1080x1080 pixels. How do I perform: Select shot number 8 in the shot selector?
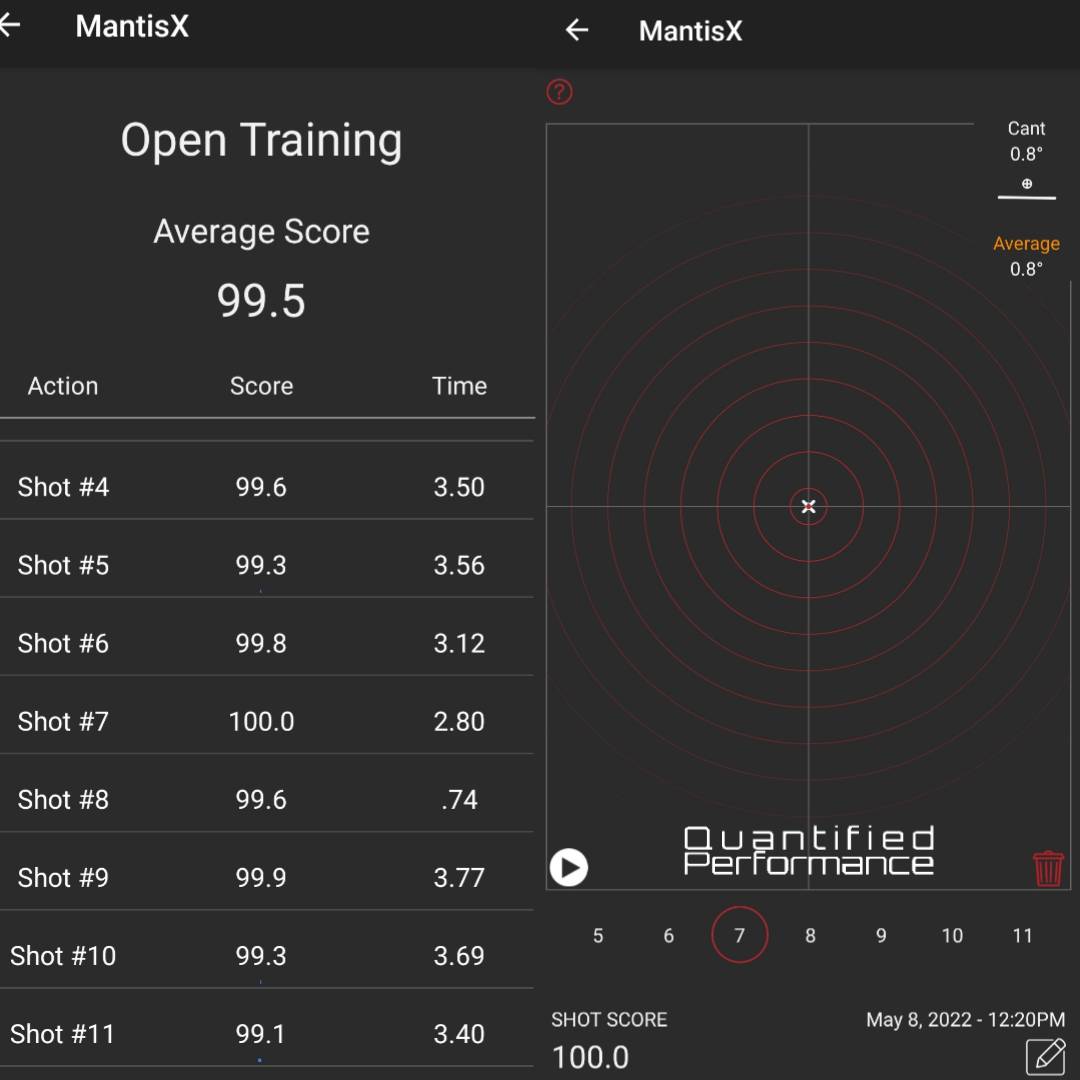810,935
